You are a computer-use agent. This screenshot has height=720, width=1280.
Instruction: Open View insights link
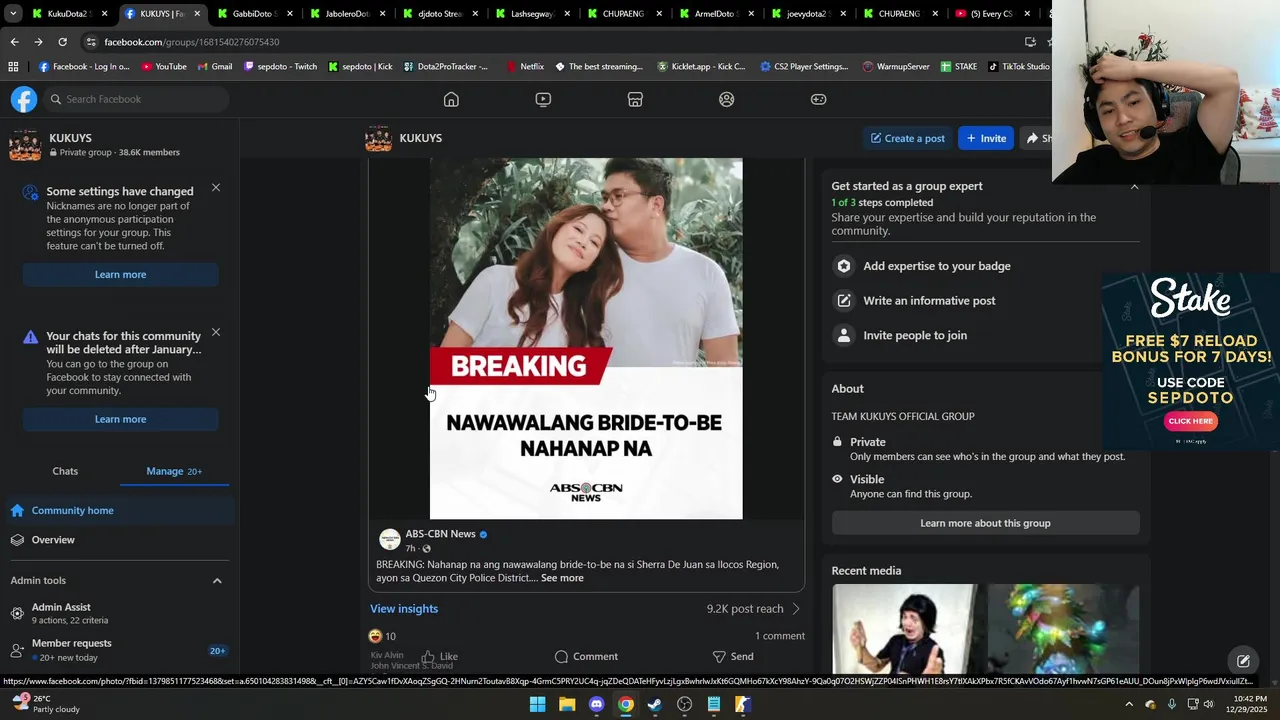[x=404, y=609]
